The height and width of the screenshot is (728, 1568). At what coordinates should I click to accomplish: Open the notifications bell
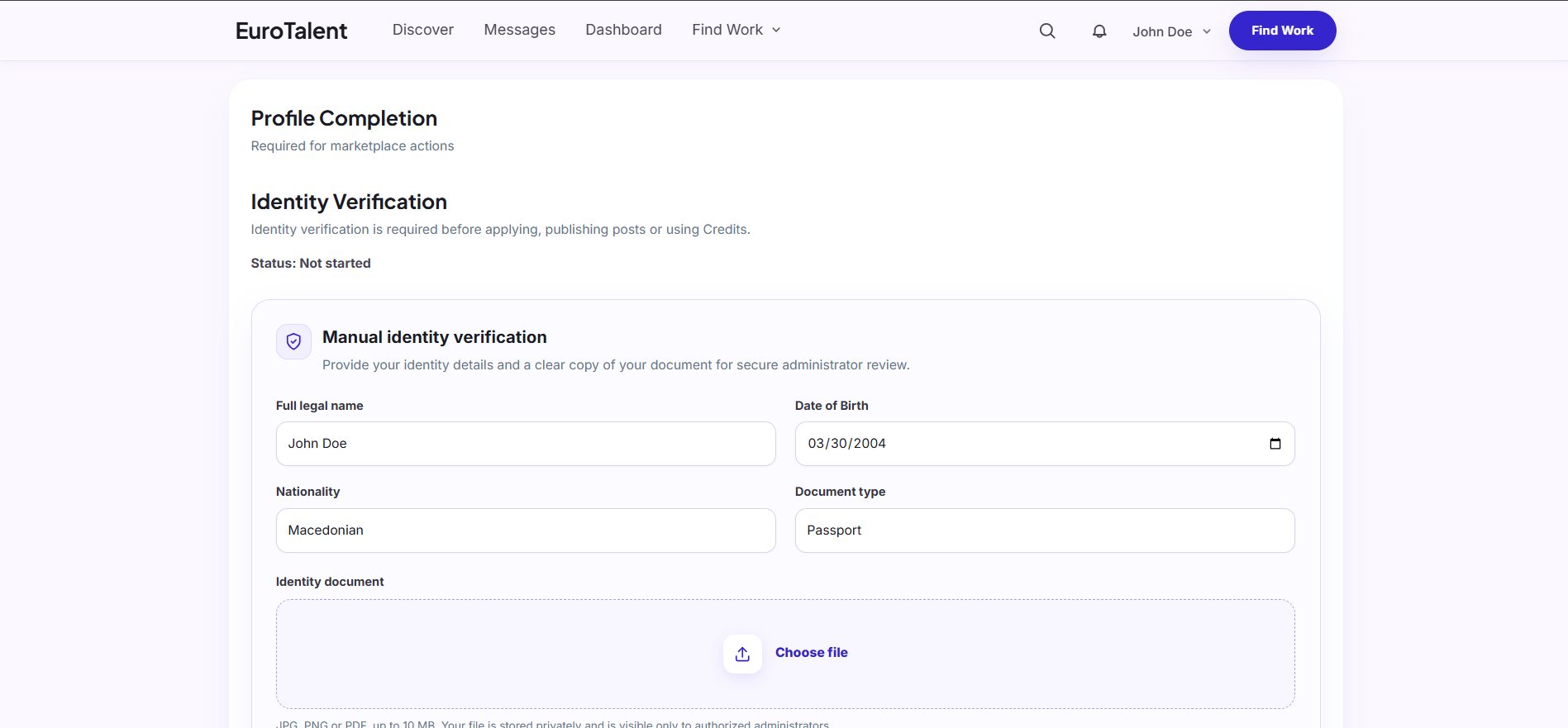click(1099, 31)
